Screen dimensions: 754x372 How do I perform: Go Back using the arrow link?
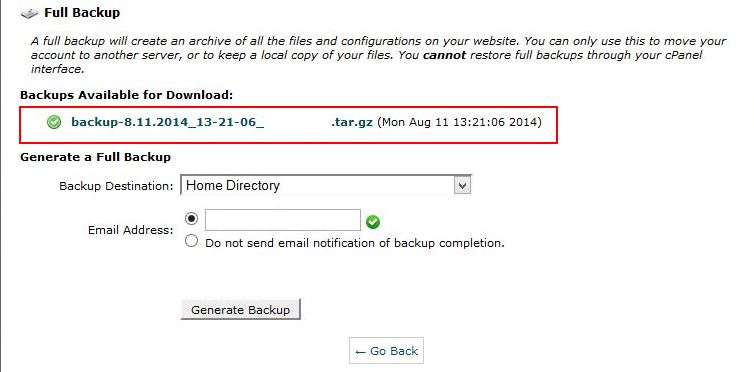tap(386, 351)
